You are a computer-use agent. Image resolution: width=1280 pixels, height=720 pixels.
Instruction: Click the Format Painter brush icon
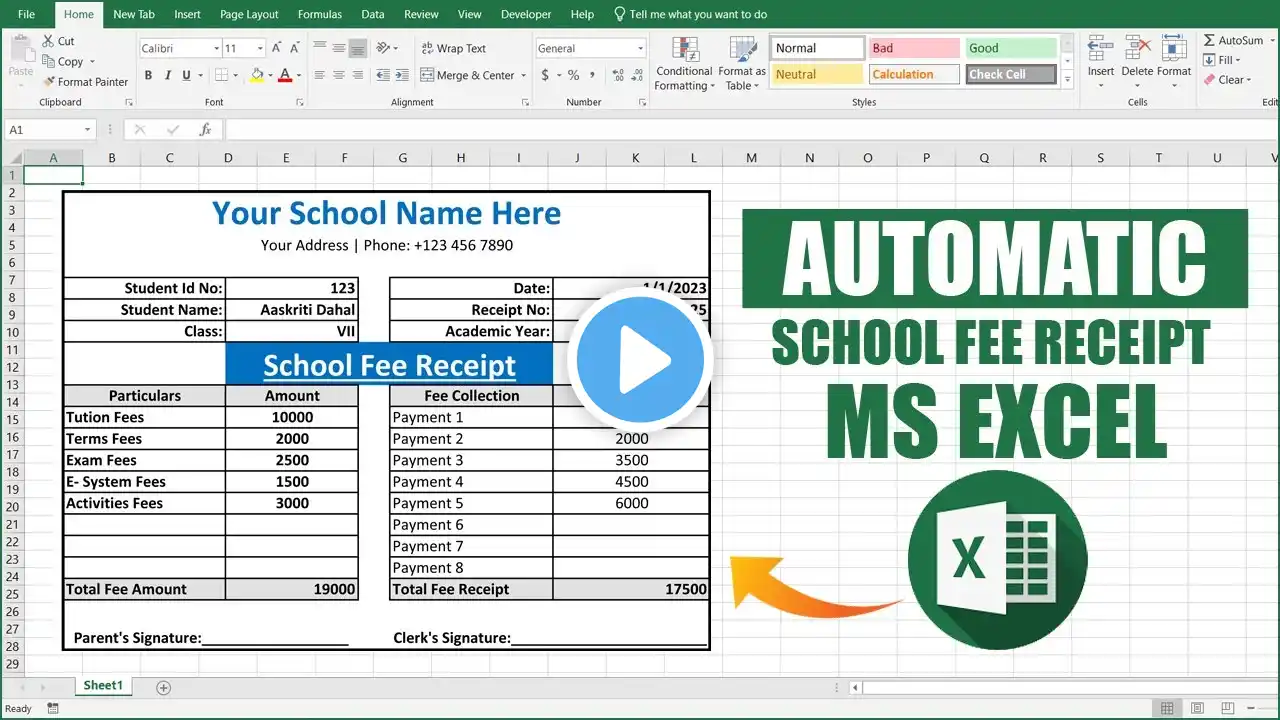click(48, 82)
